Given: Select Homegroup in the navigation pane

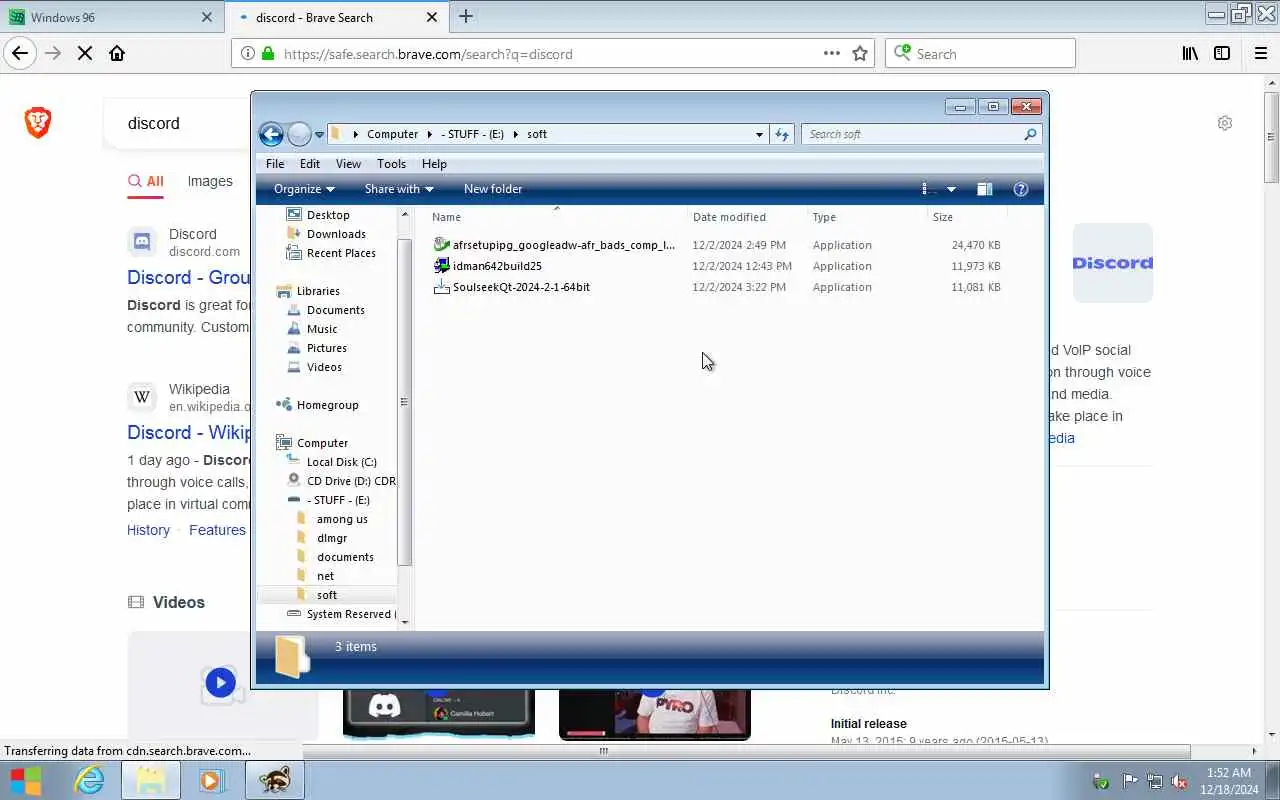Looking at the screenshot, I should [x=327, y=405].
